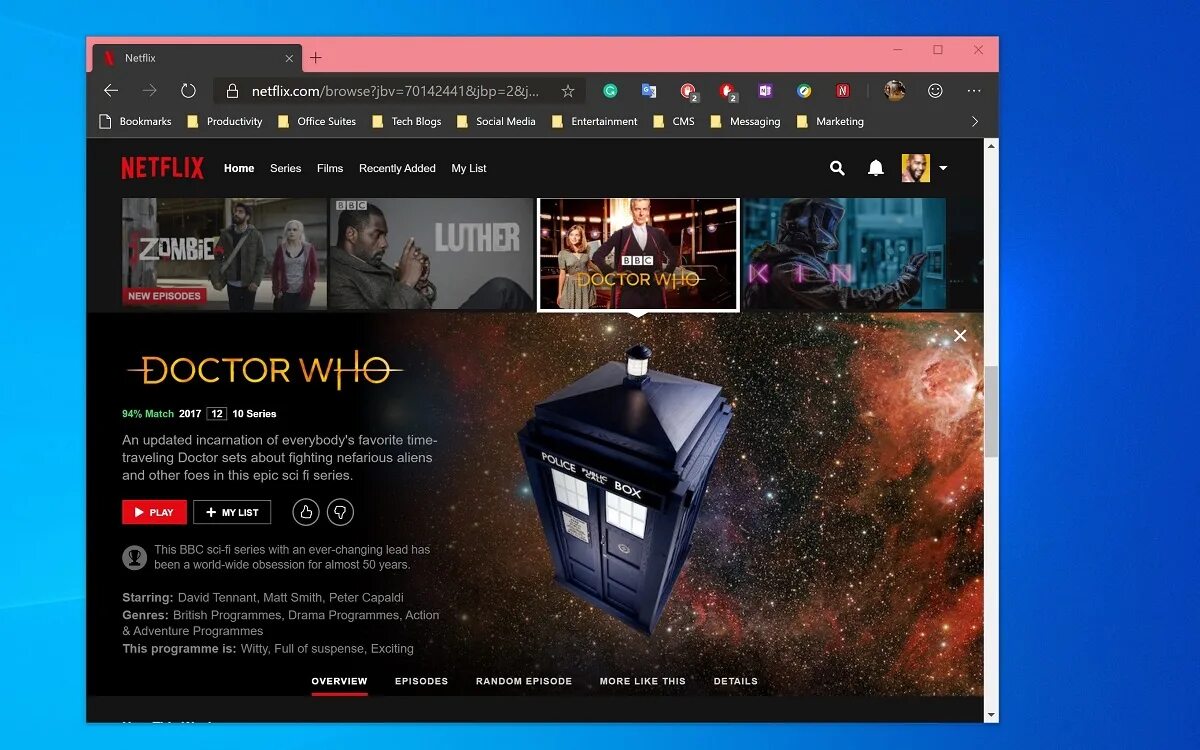Viewport: 1200px width, 750px height.
Task: Switch to the Random Episode tab
Action: (x=524, y=682)
